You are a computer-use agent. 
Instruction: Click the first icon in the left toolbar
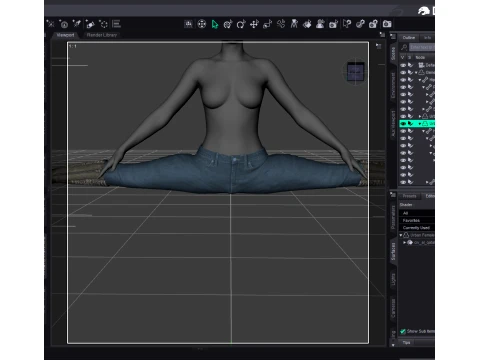tap(51, 24)
